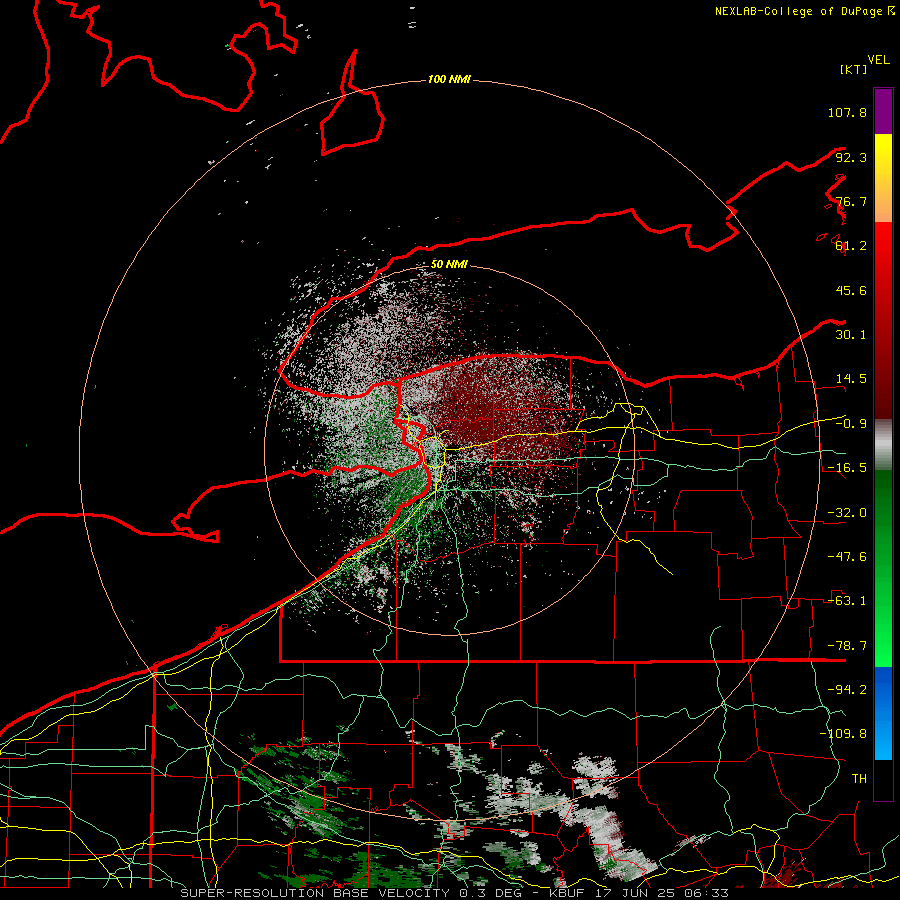The image size is (900, 900).
Task: Click the -94.2 legend value
Action: click(x=847, y=690)
